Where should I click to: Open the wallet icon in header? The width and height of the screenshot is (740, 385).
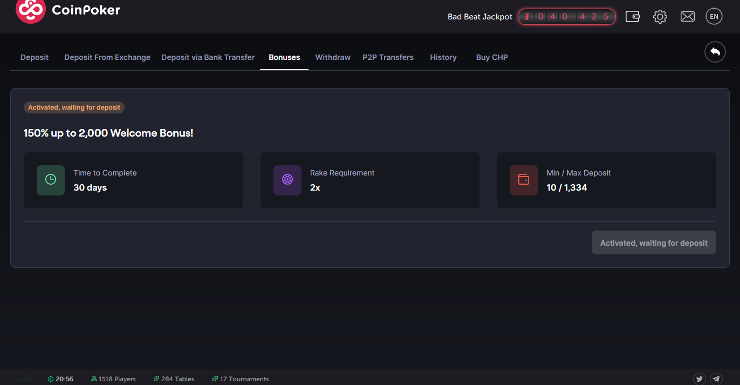(632, 17)
